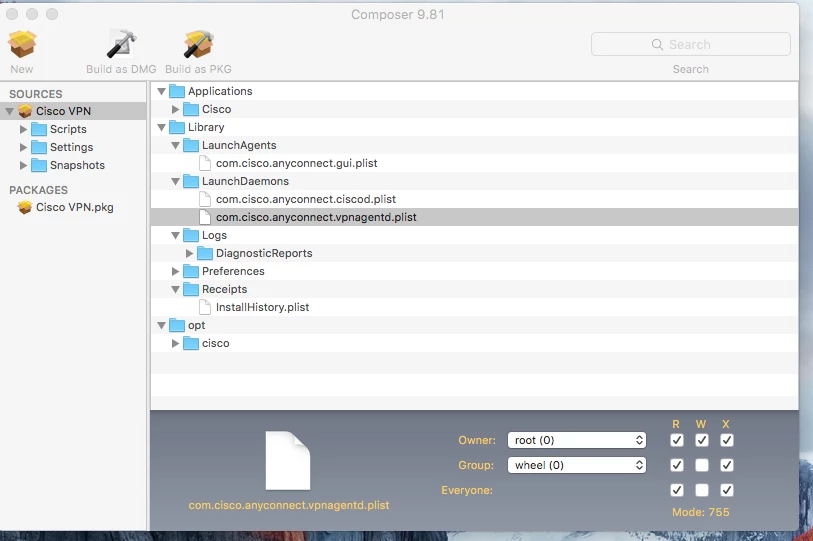
Task: Click the Library folder icon
Action: (177, 127)
